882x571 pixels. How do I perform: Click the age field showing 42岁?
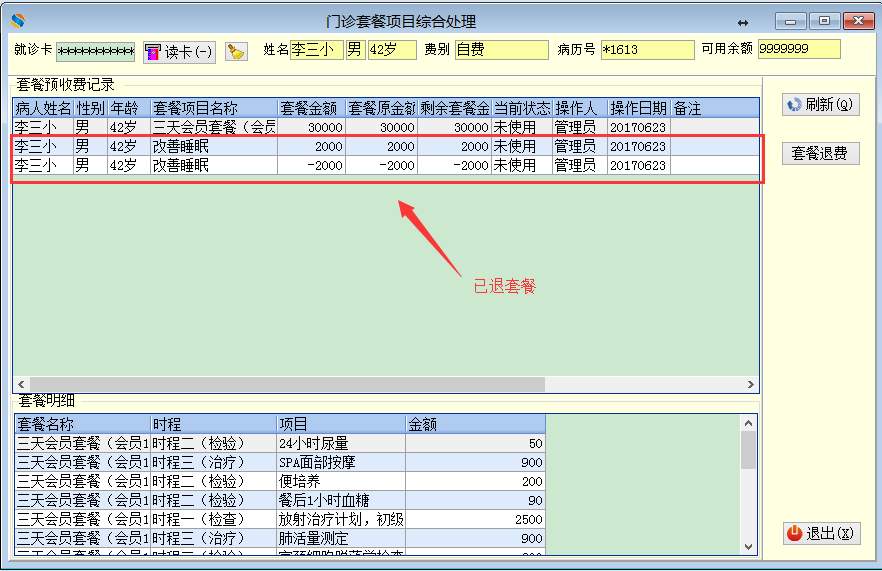392,50
